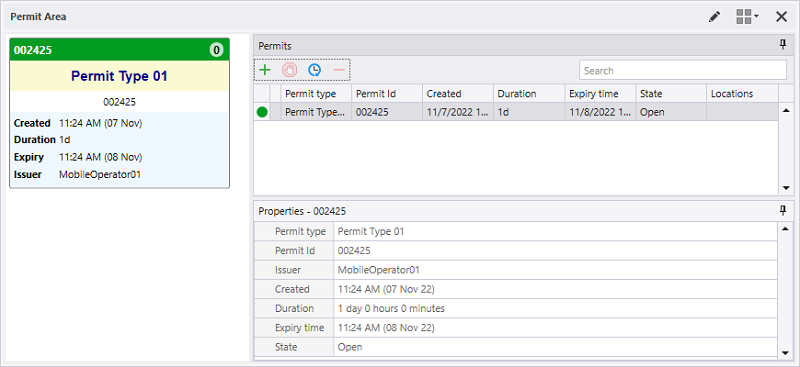Sort by Duration column header
The image size is (800, 367).
coord(529,94)
